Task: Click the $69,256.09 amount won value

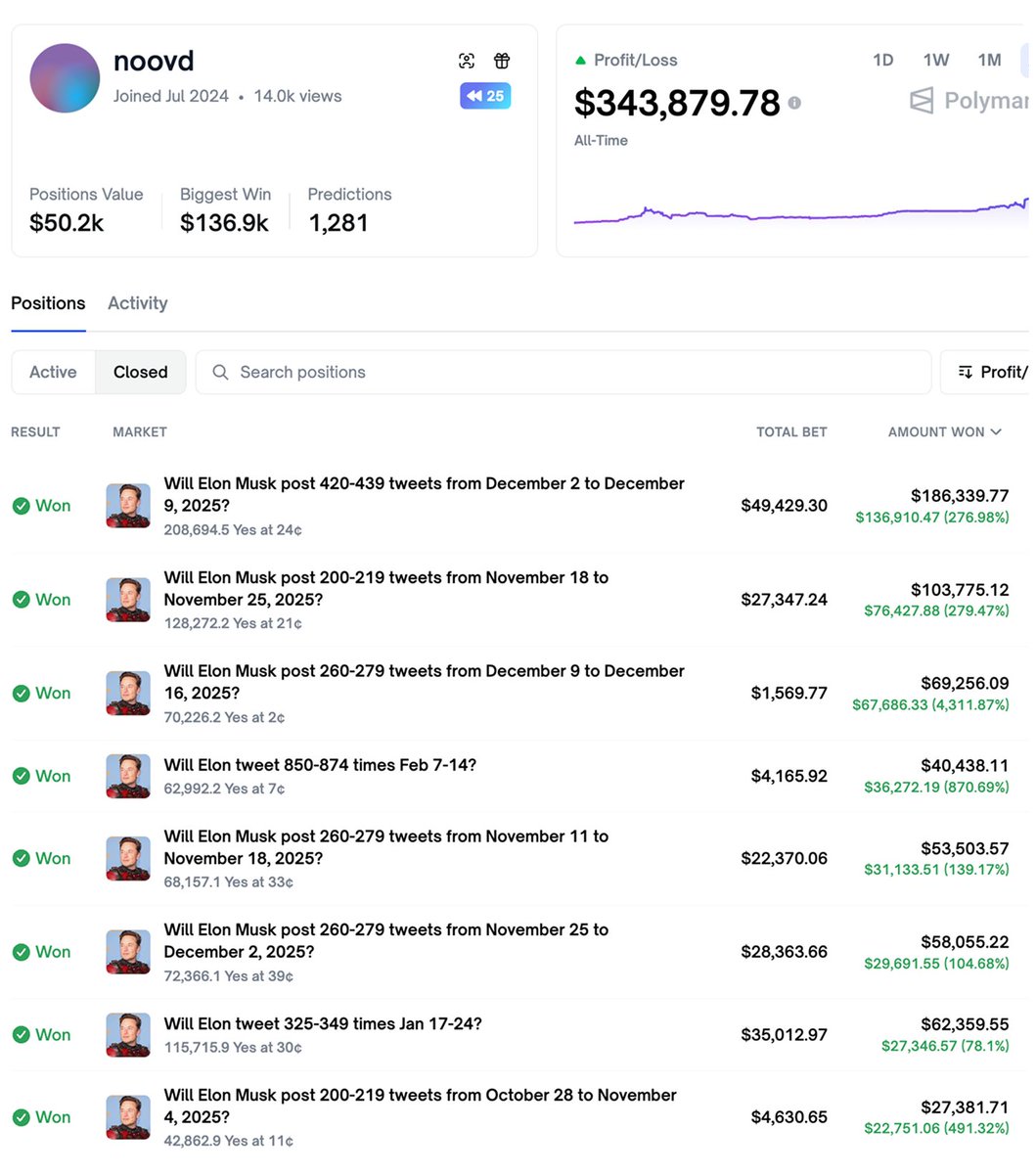Action: pyautogui.click(x=965, y=684)
